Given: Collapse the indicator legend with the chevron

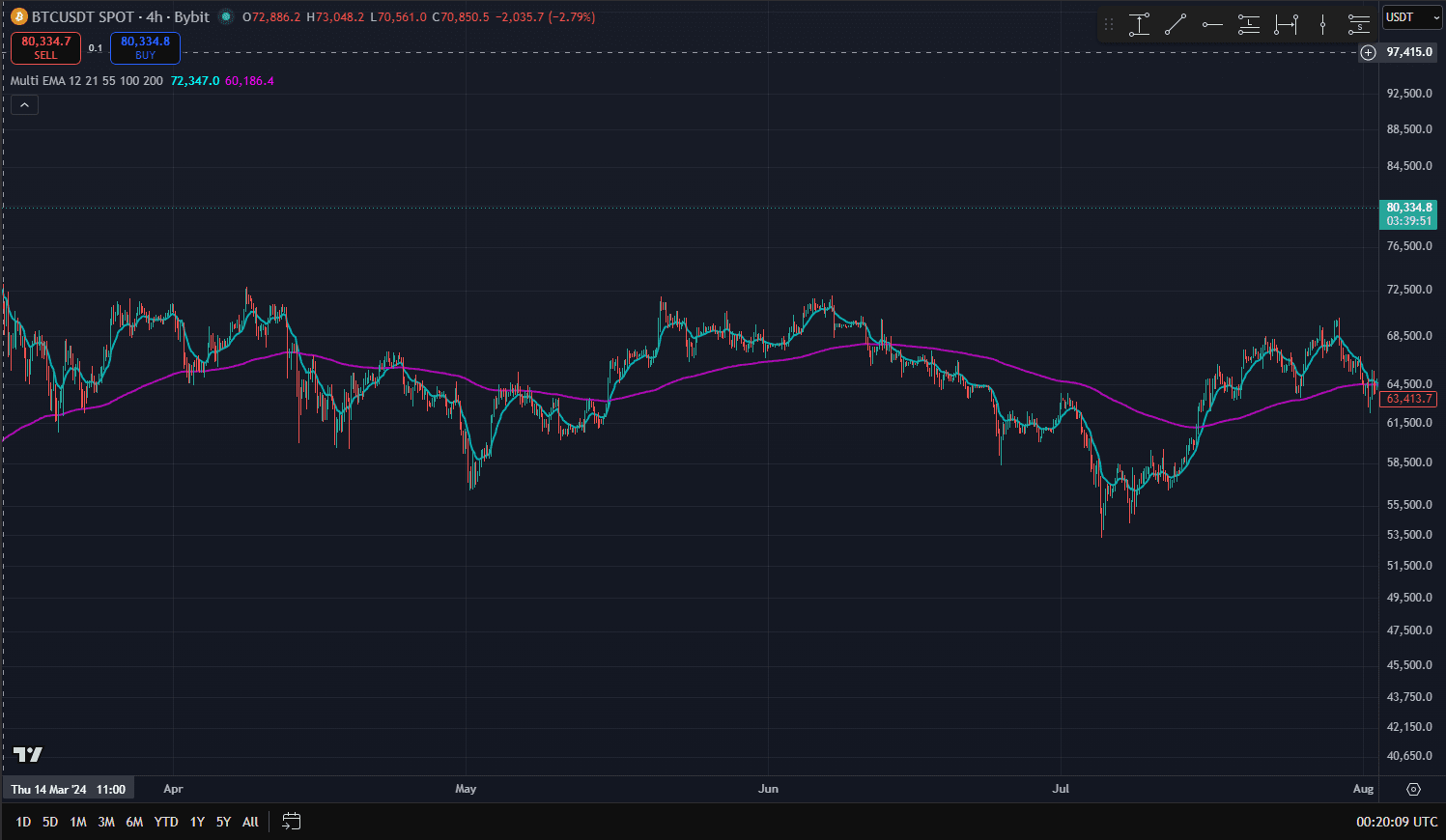Looking at the screenshot, I should 24,104.
